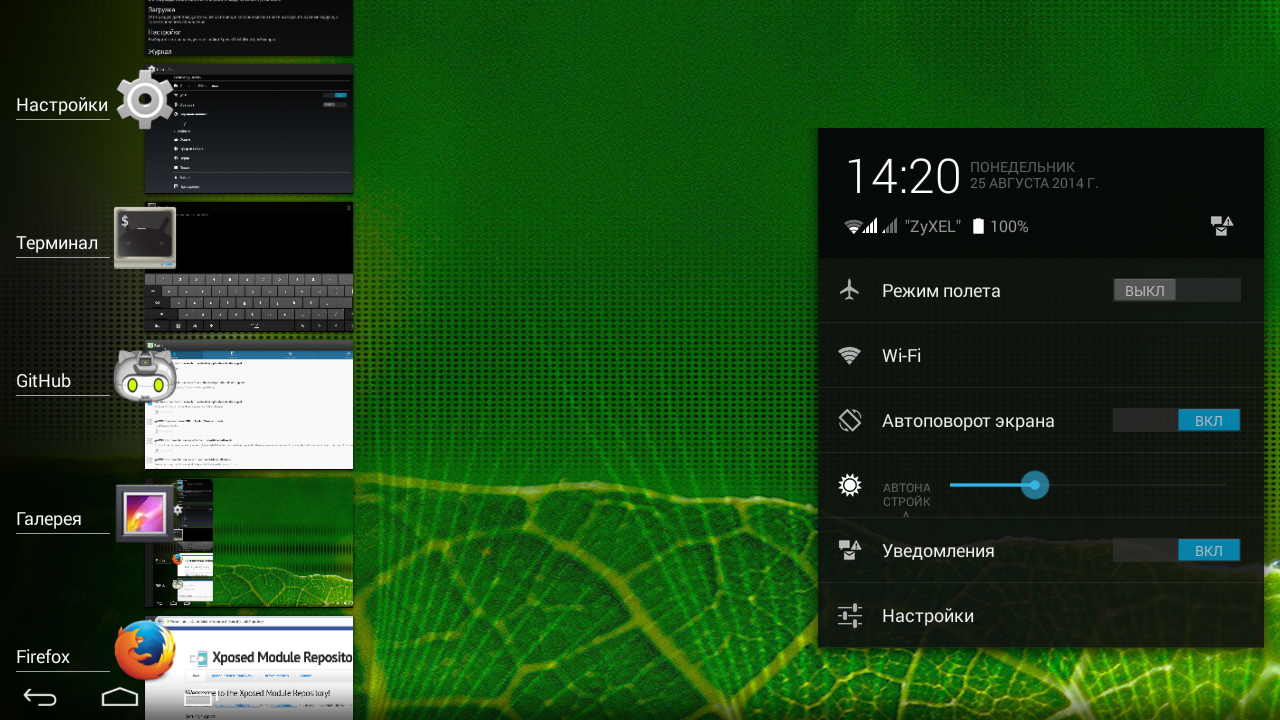Image resolution: width=1280 pixels, height=720 pixels.
Task: Tap the 100% battery percentage
Action: click(x=1009, y=227)
